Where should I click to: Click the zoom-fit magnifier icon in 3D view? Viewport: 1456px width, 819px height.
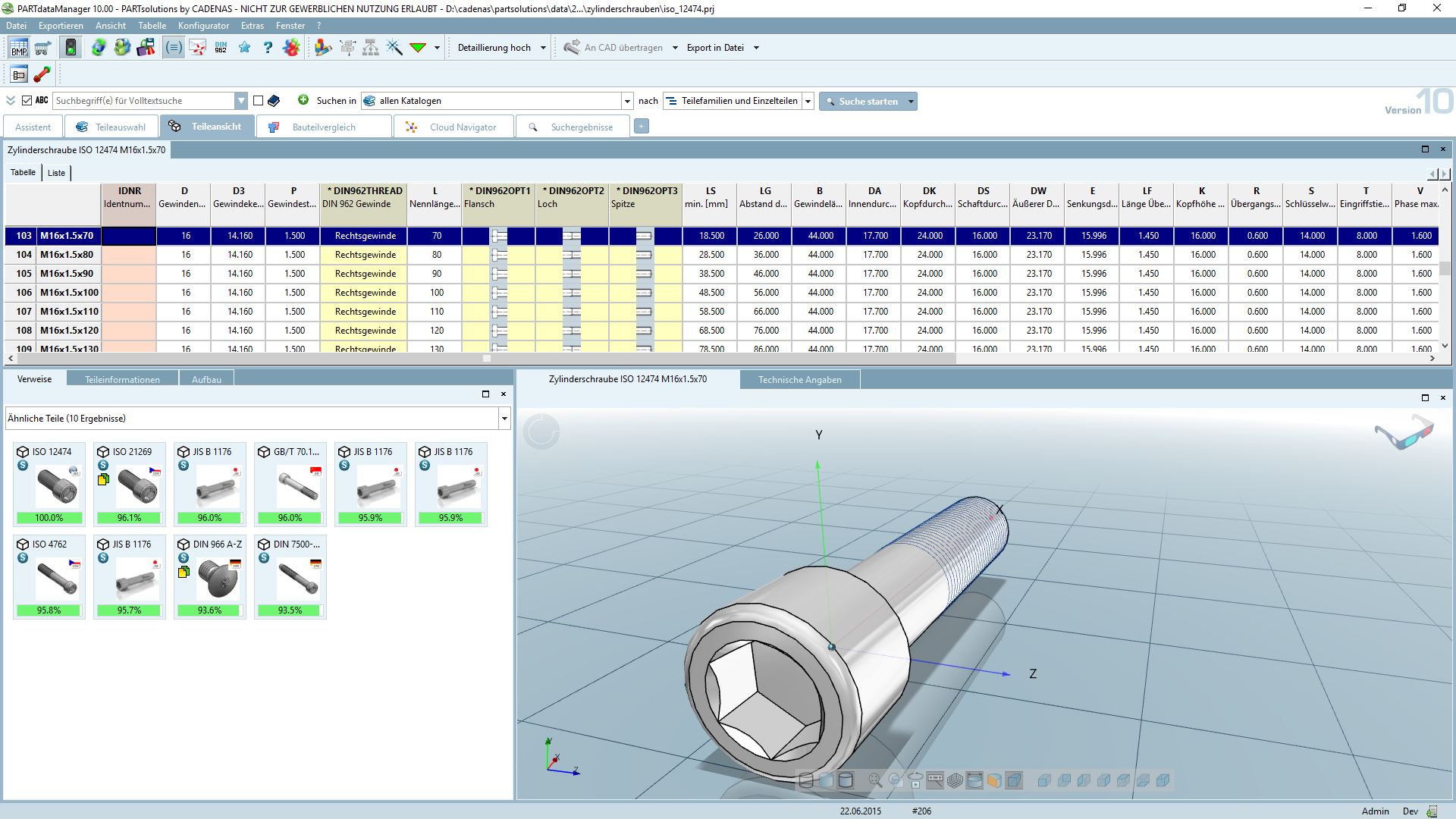[875, 780]
